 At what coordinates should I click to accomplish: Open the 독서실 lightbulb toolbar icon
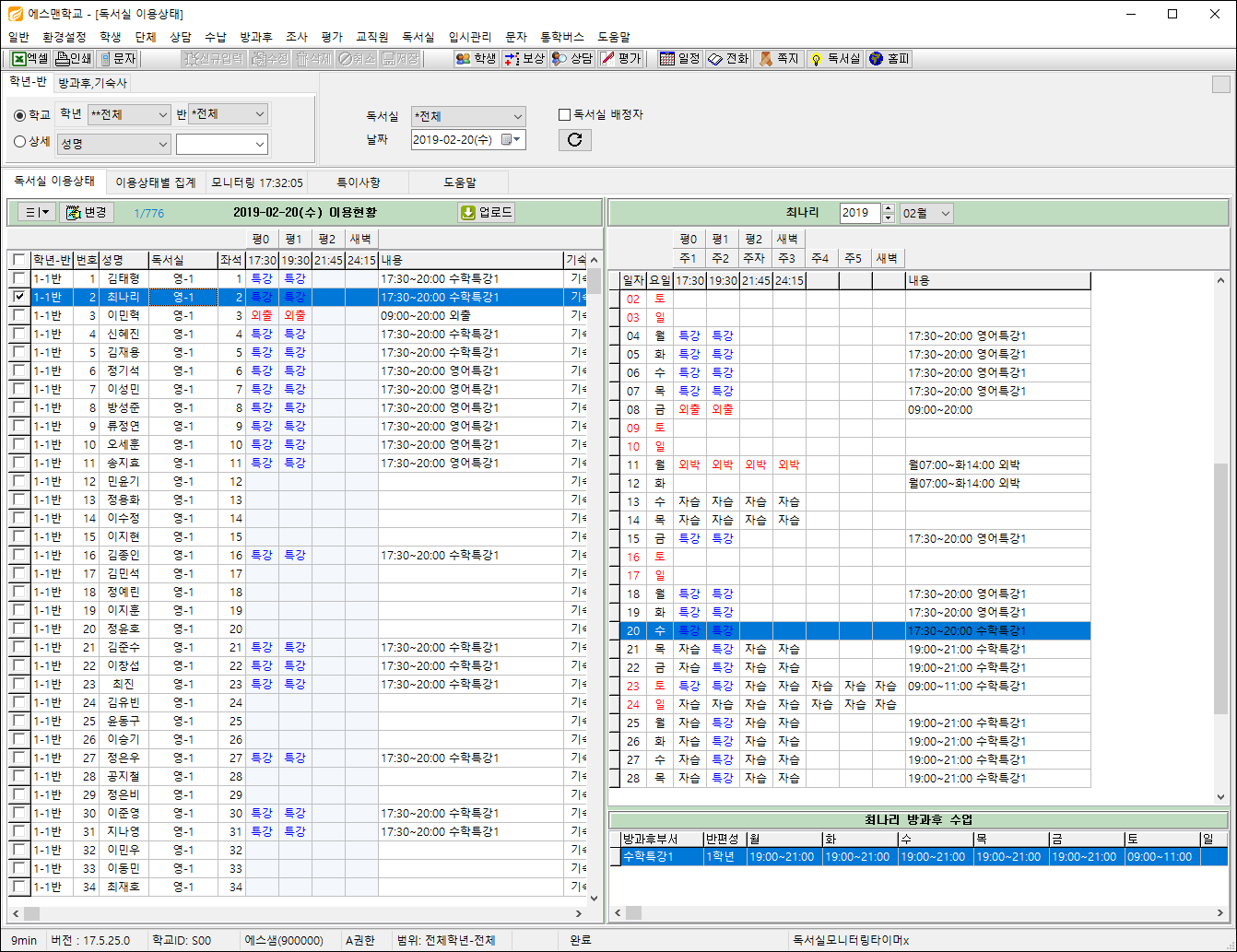point(834,58)
